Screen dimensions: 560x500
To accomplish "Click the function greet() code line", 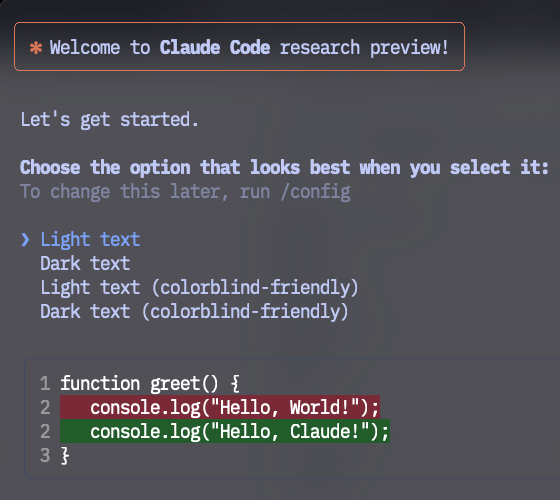I will click(150, 384).
